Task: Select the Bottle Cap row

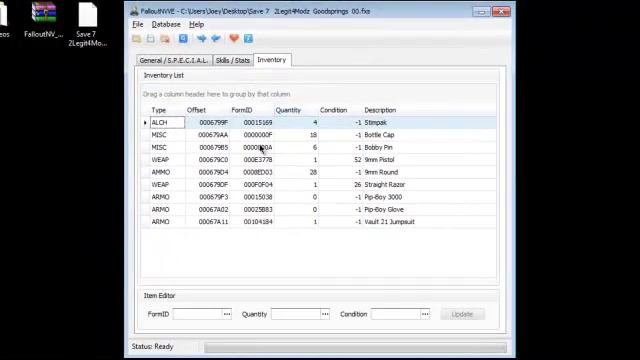Action: tap(319, 135)
